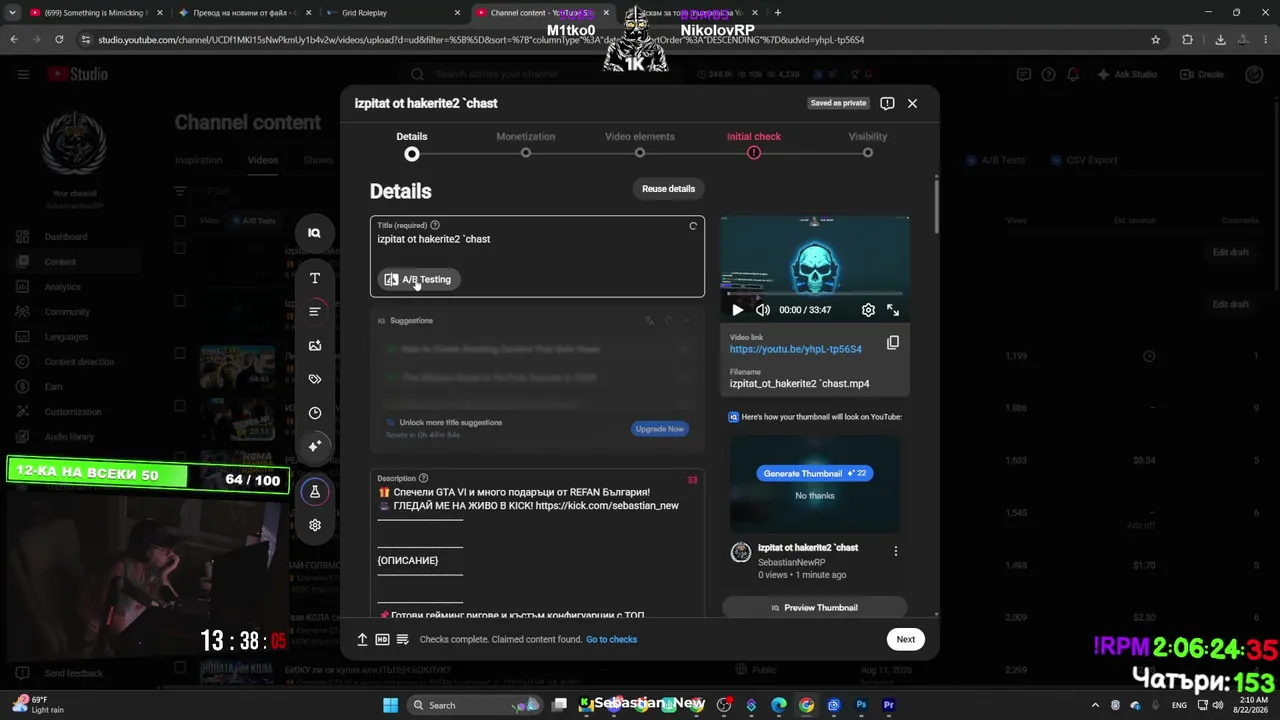1280x720 pixels.
Task: Go to the Visibility step
Action: 867,144
